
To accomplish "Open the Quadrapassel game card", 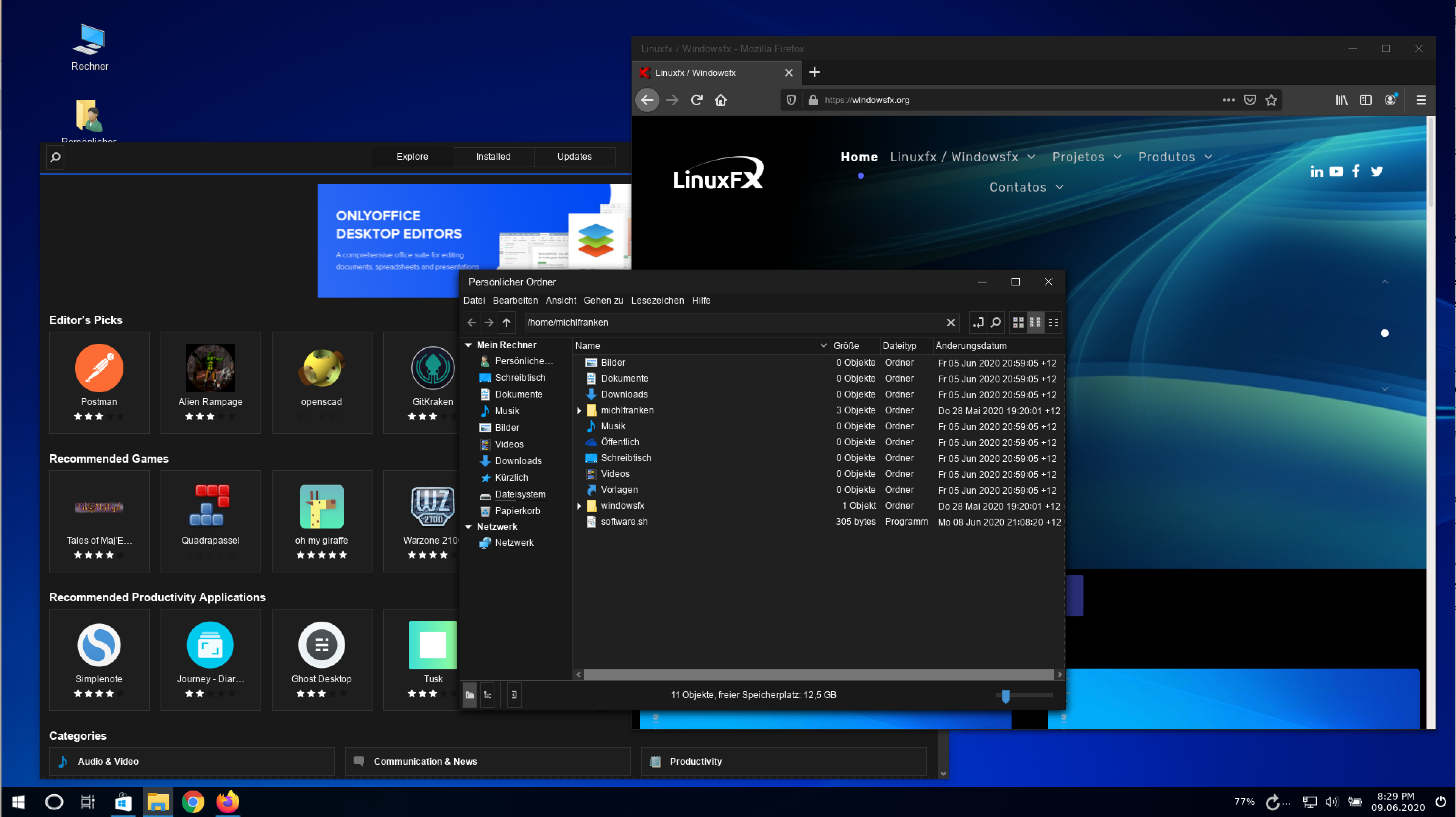I will click(210, 521).
